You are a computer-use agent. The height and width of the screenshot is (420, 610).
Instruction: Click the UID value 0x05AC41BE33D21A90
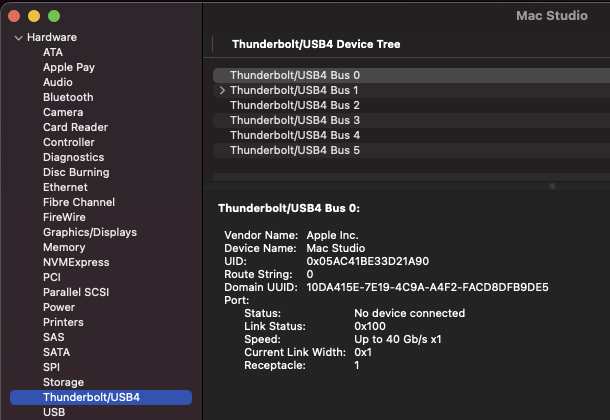tap(368, 261)
